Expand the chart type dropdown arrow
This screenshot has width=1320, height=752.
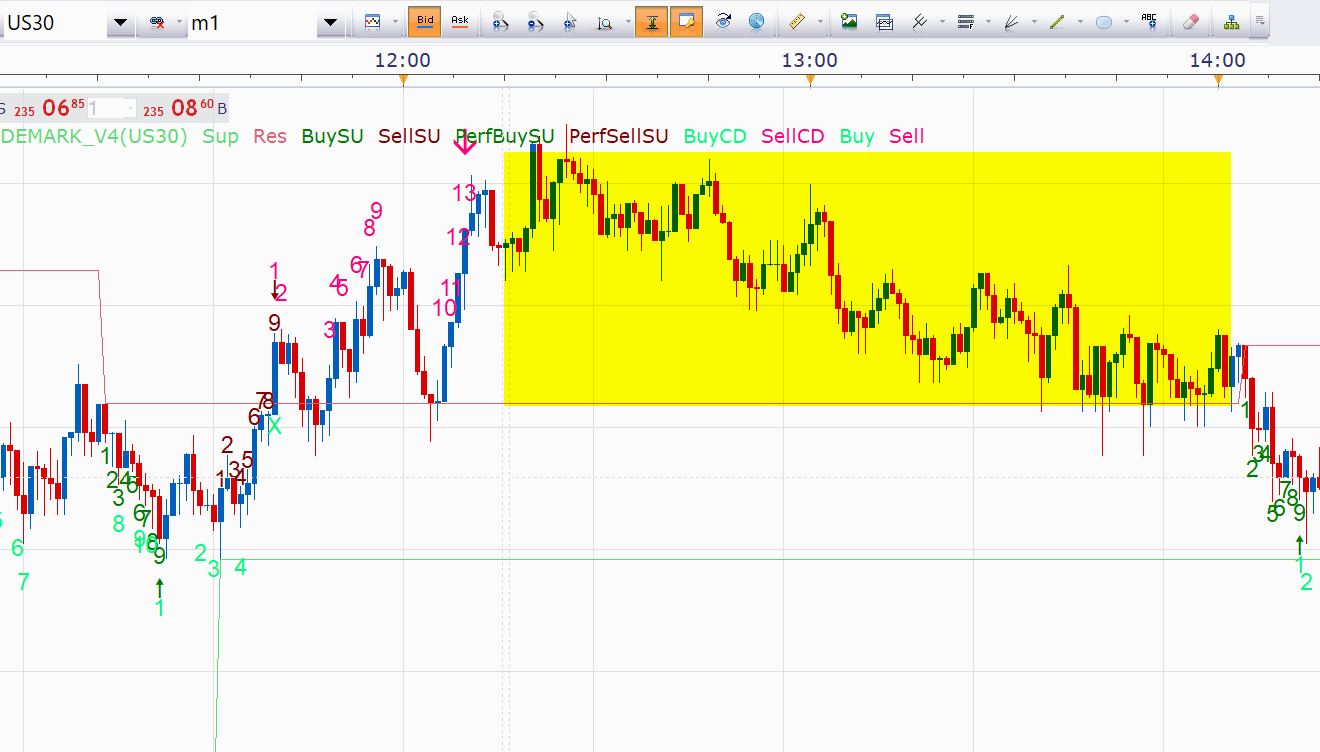click(x=396, y=22)
